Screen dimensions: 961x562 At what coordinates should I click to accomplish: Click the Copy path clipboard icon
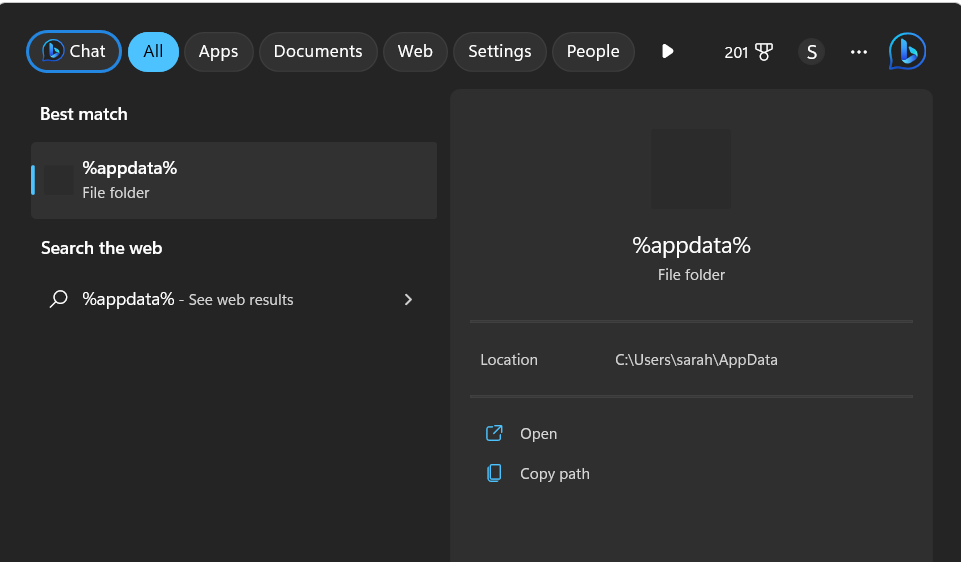(494, 473)
